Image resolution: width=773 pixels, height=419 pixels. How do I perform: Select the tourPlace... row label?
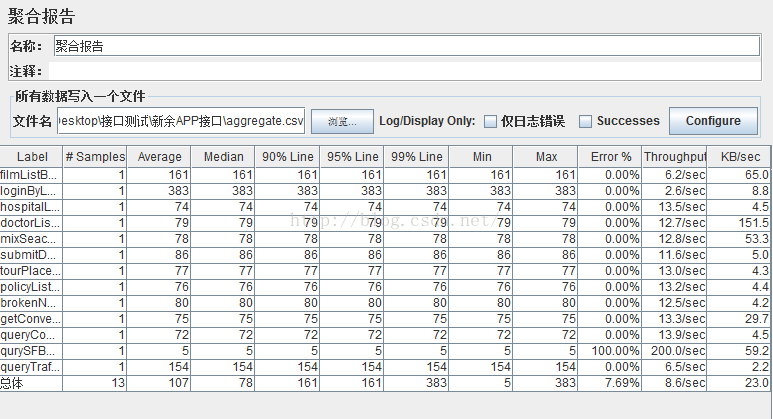[31, 271]
